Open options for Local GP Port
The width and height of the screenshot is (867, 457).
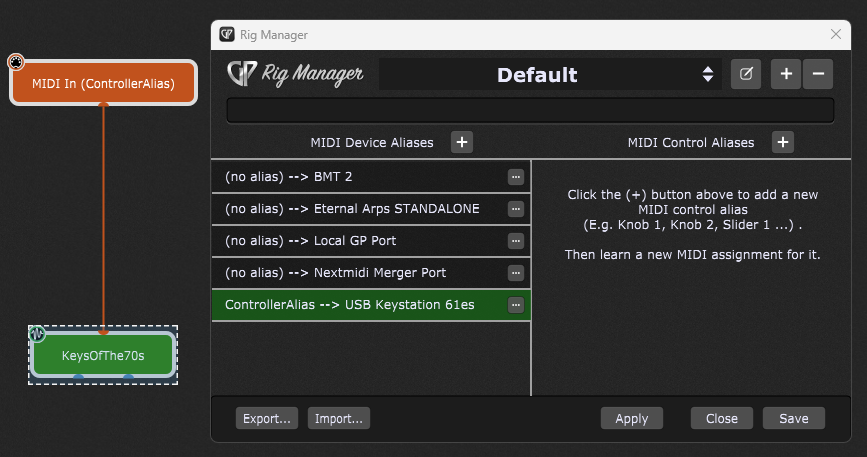[x=516, y=241]
